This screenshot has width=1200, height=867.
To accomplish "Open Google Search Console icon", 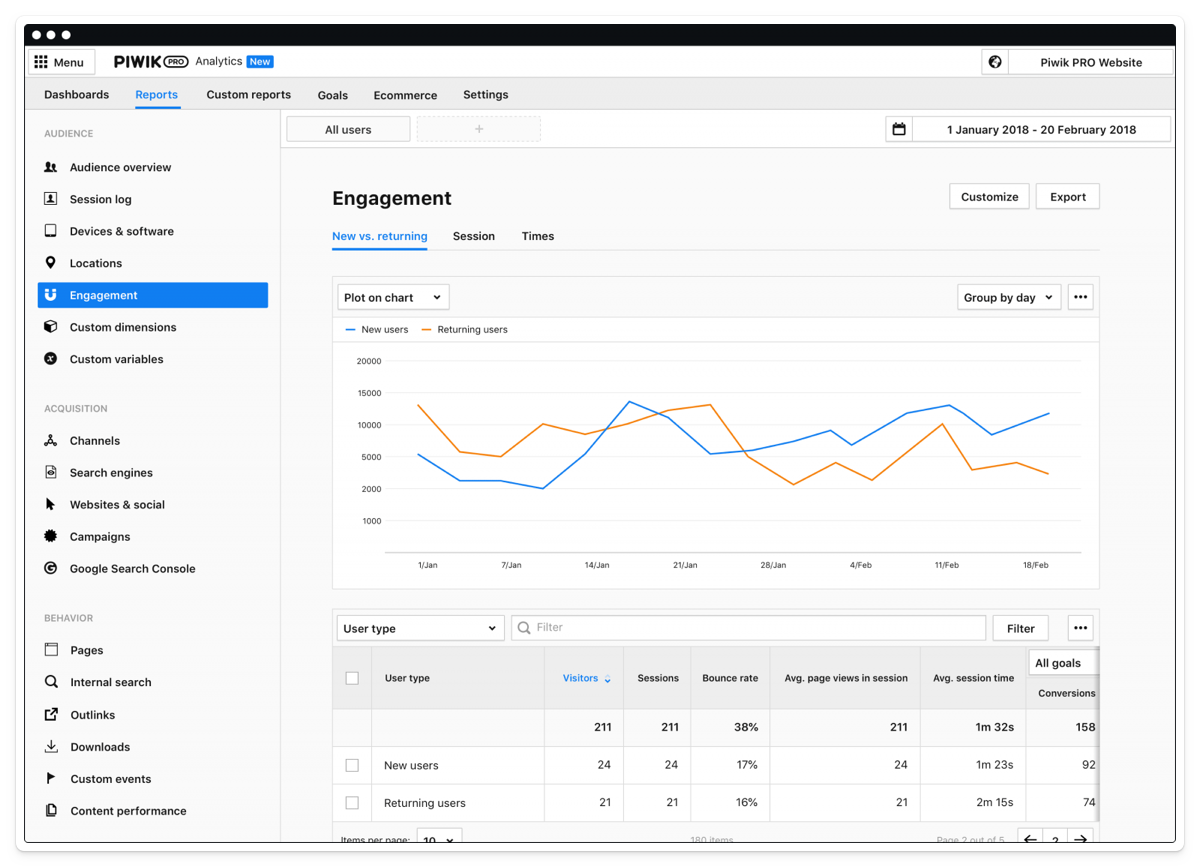I will tap(51, 568).
